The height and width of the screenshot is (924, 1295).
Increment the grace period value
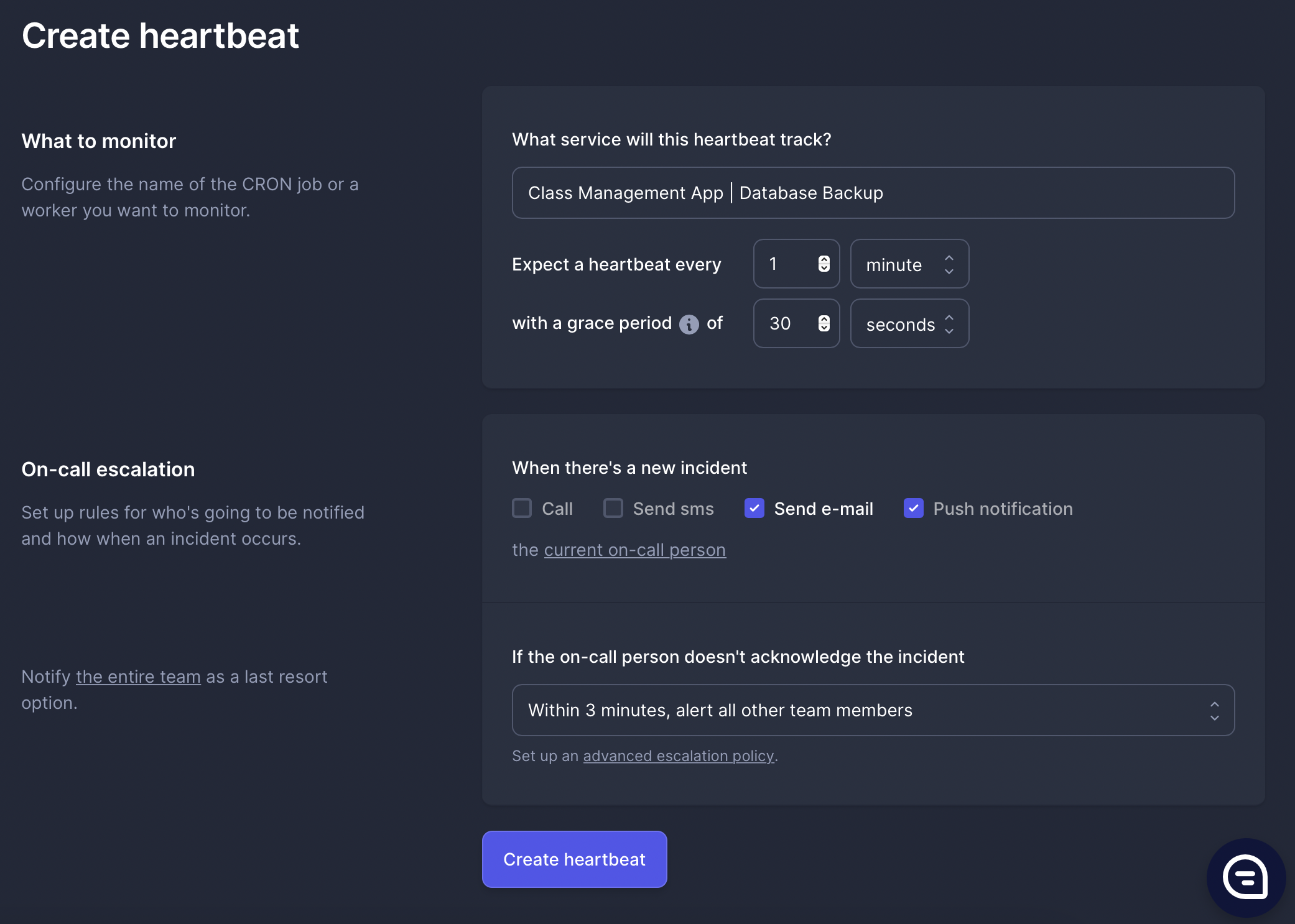tap(824, 319)
